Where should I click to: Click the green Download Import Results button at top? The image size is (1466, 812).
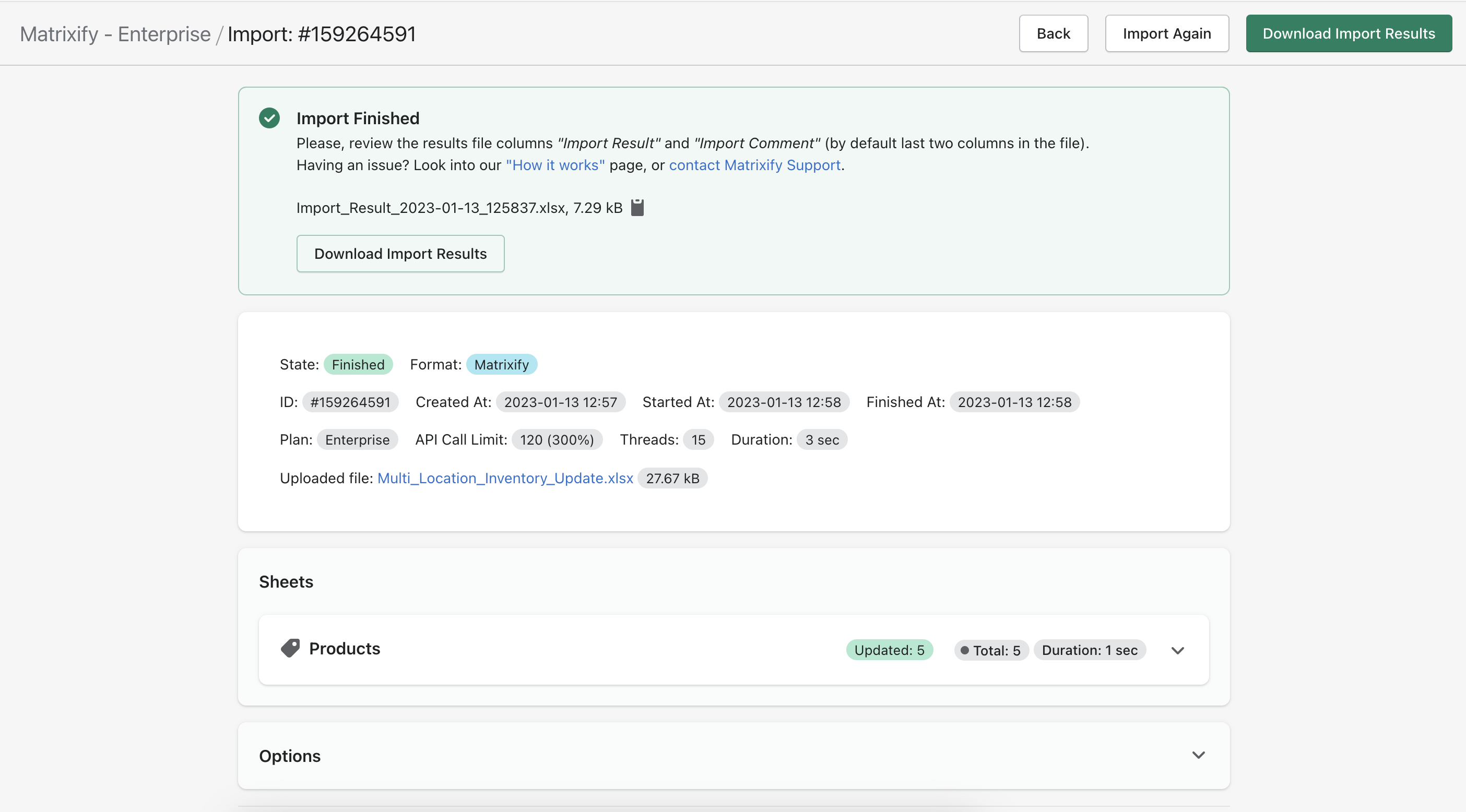(1348, 33)
